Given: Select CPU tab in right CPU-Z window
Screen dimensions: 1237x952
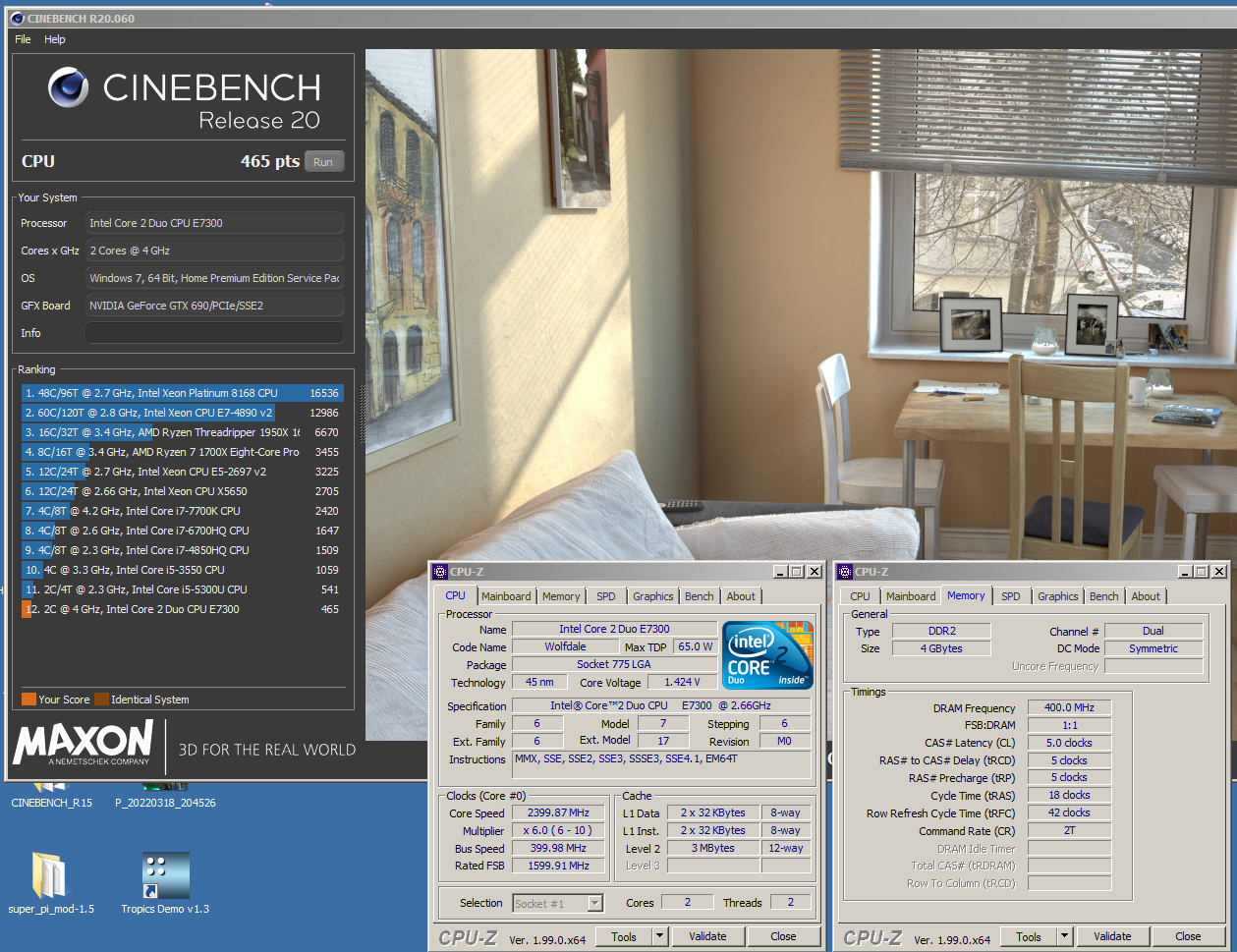Looking at the screenshot, I should tap(861, 596).
